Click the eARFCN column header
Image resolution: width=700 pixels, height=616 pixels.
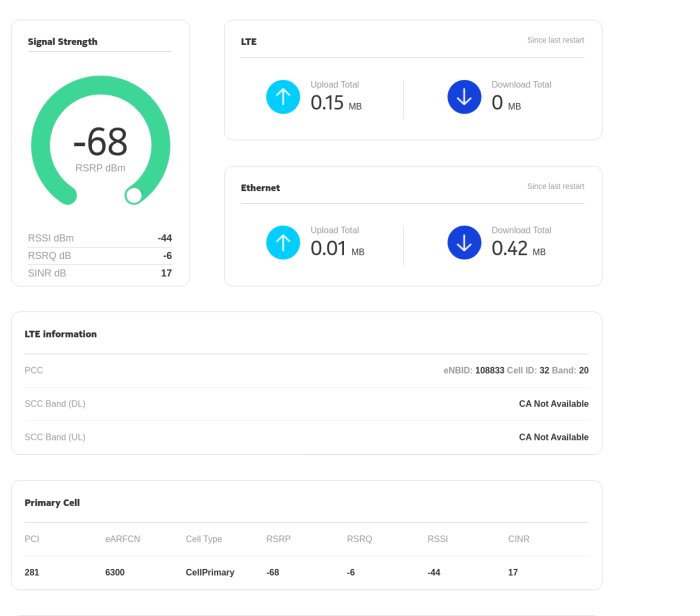[121, 539]
